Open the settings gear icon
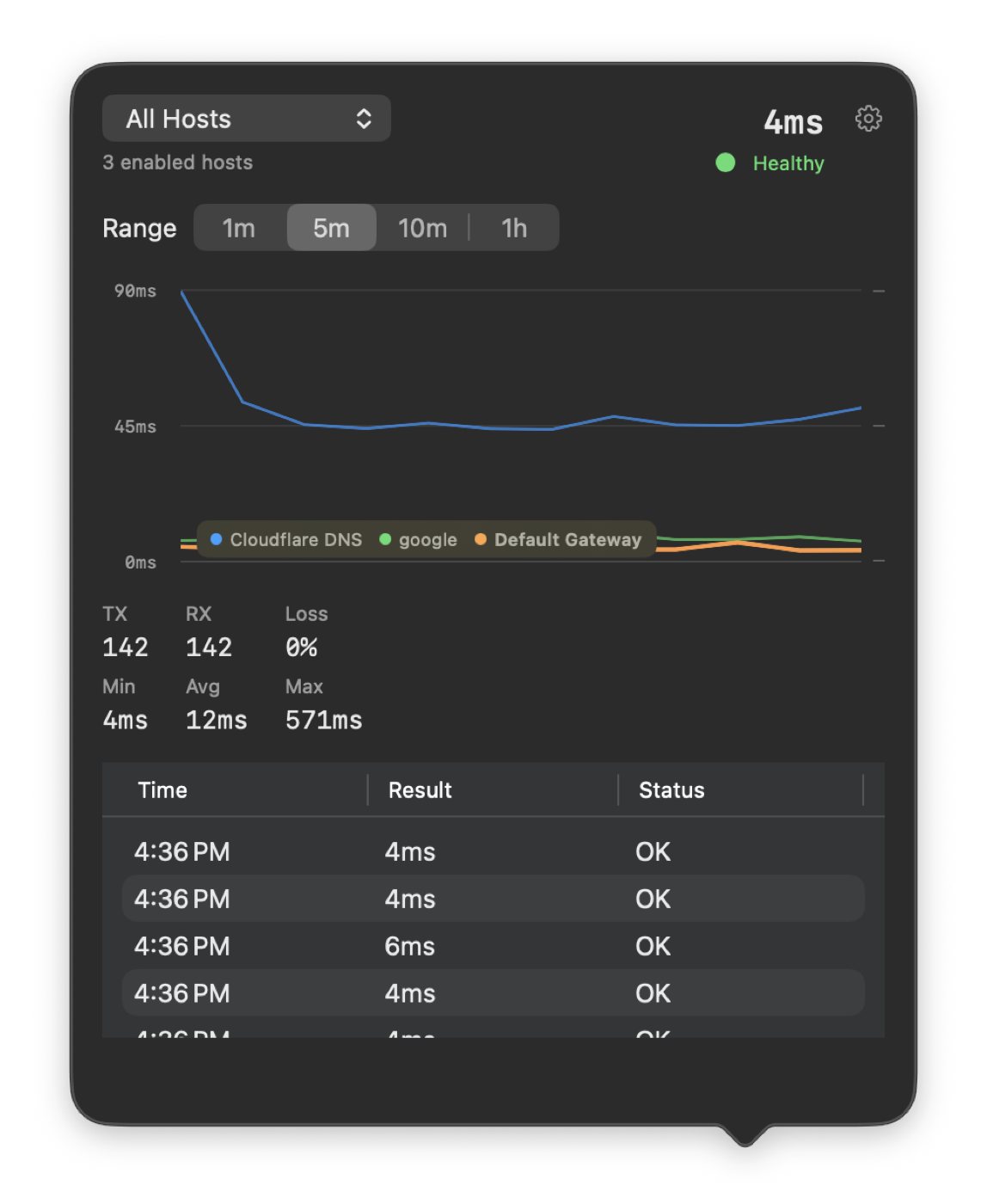987x1204 pixels. click(868, 119)
